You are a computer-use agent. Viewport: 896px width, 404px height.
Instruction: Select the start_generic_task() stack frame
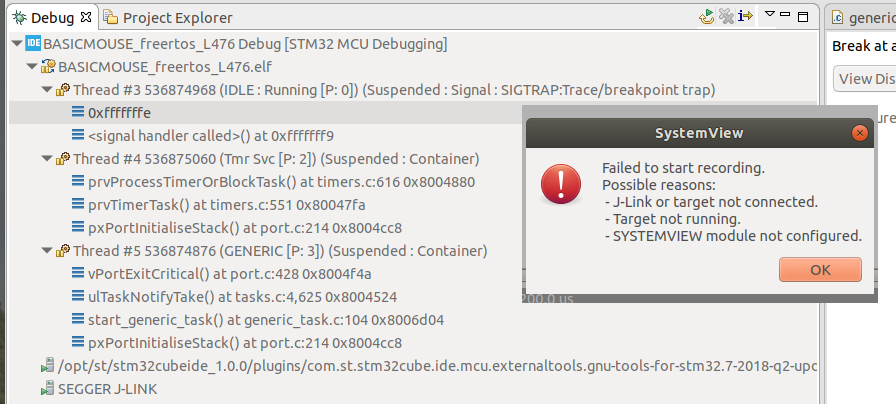(258, 319)
